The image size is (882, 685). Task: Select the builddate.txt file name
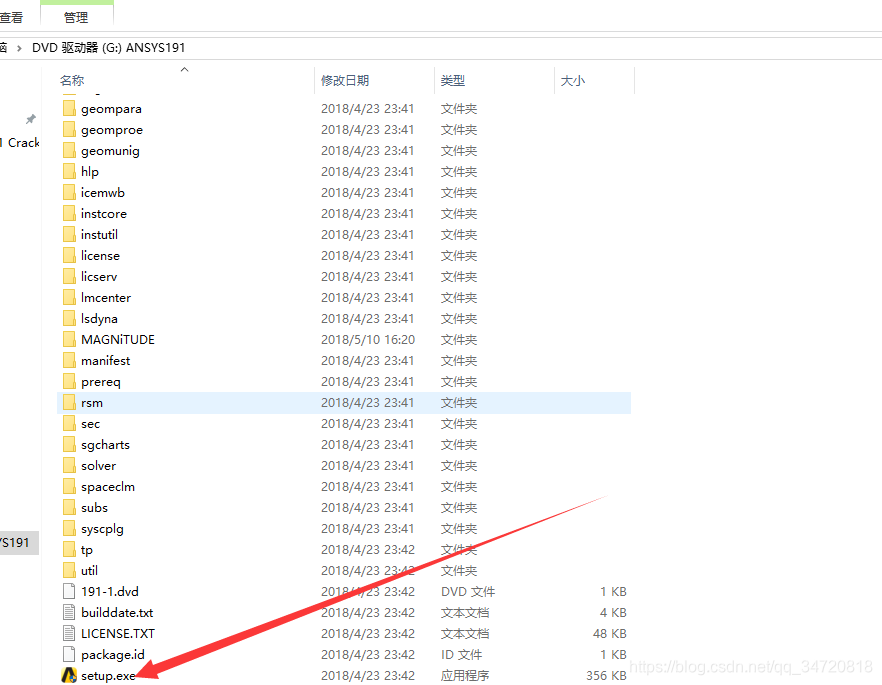tap(117, 612)
